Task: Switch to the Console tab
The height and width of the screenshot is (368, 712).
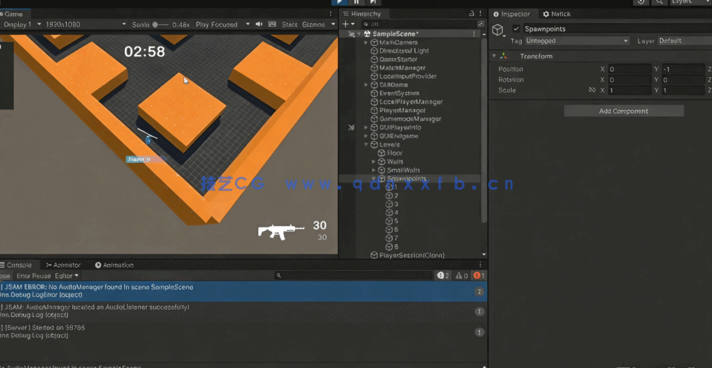Action: [x=16, y=265]
